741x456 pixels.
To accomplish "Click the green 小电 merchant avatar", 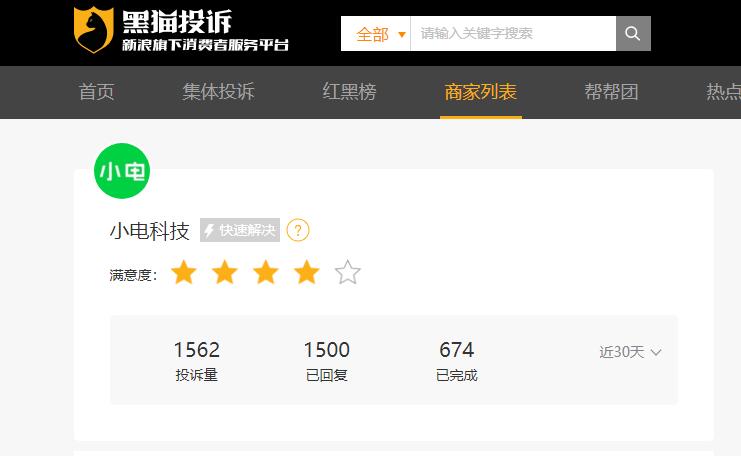I will (x=122, y=171).
